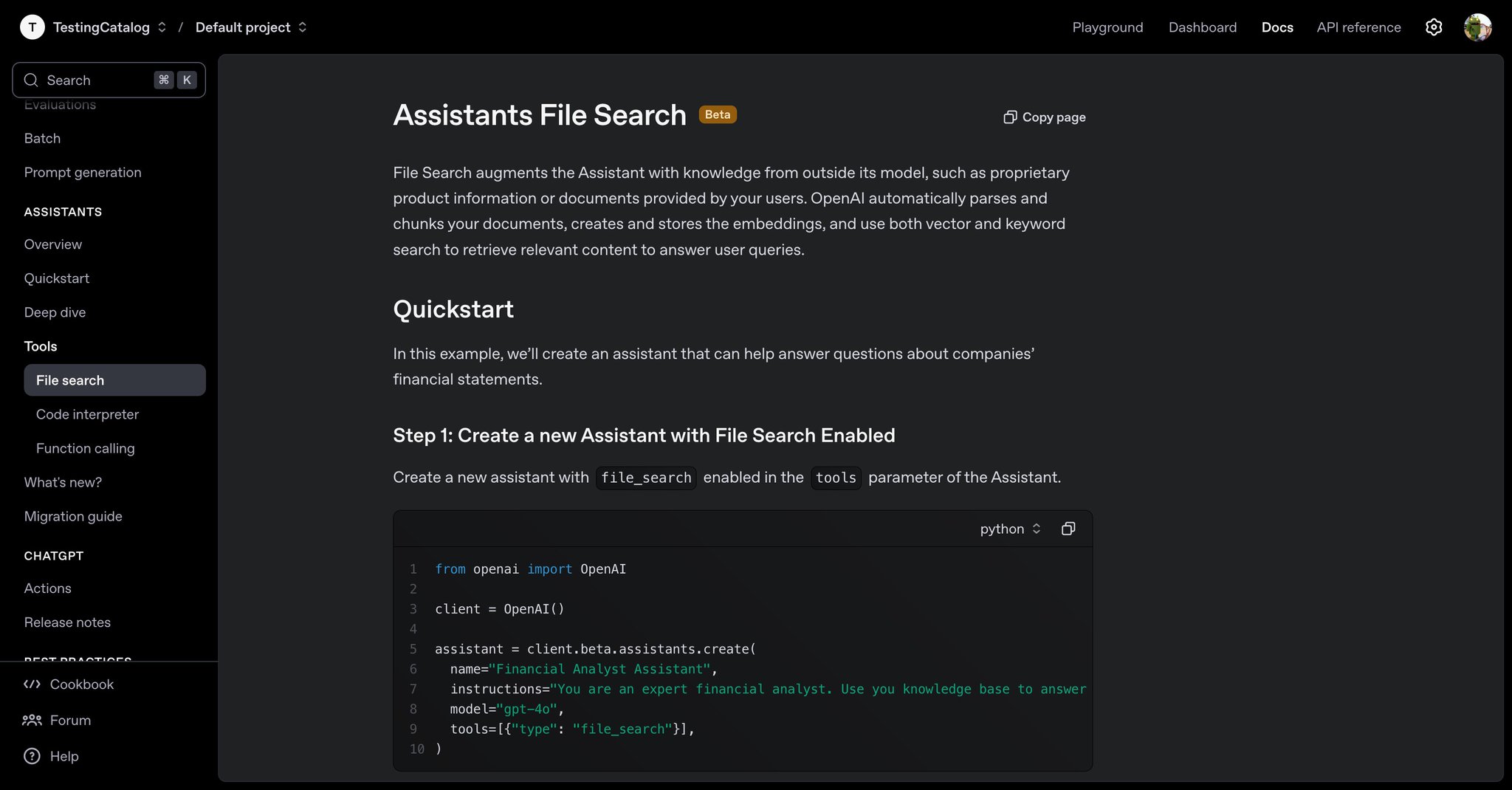This screenshot has width=1512, height=790.
Task: Open the Function calling page
Action: pyautogui.click(x=86, y=448)
